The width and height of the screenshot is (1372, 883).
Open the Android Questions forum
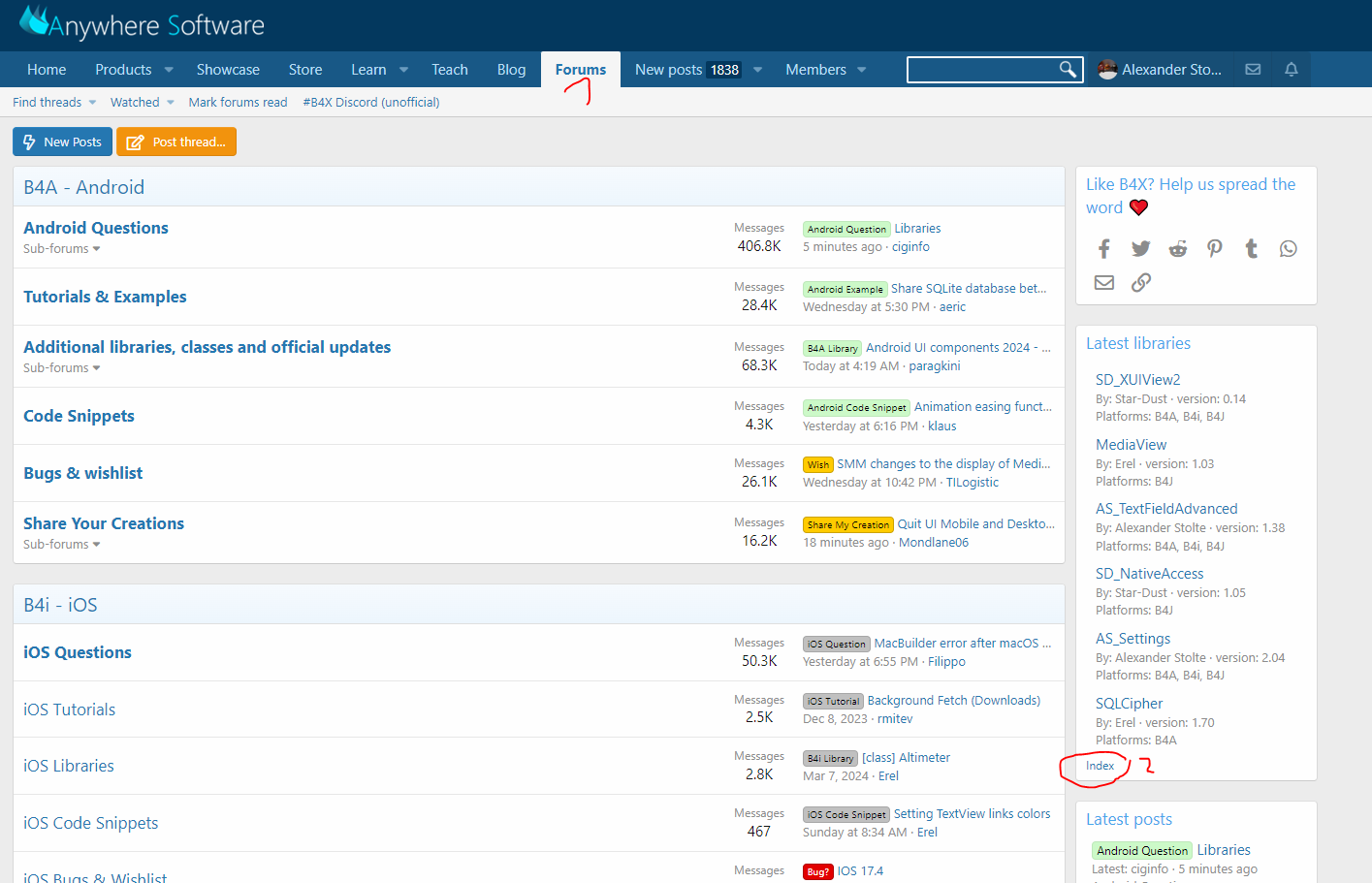point(96,228)
